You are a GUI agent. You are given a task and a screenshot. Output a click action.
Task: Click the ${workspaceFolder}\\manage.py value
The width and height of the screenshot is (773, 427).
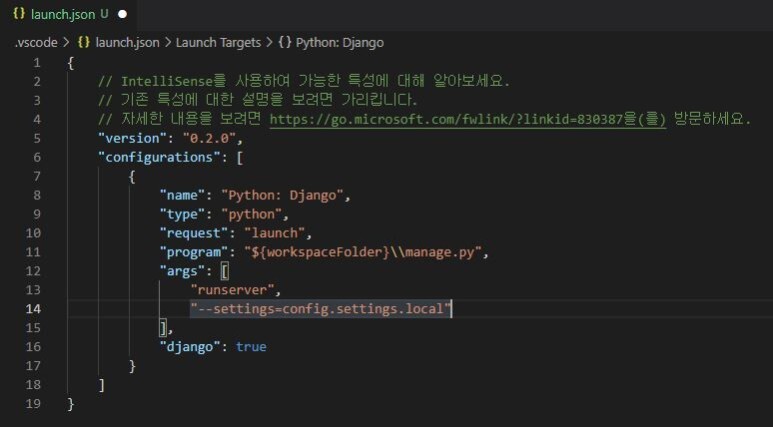[363, 252]
